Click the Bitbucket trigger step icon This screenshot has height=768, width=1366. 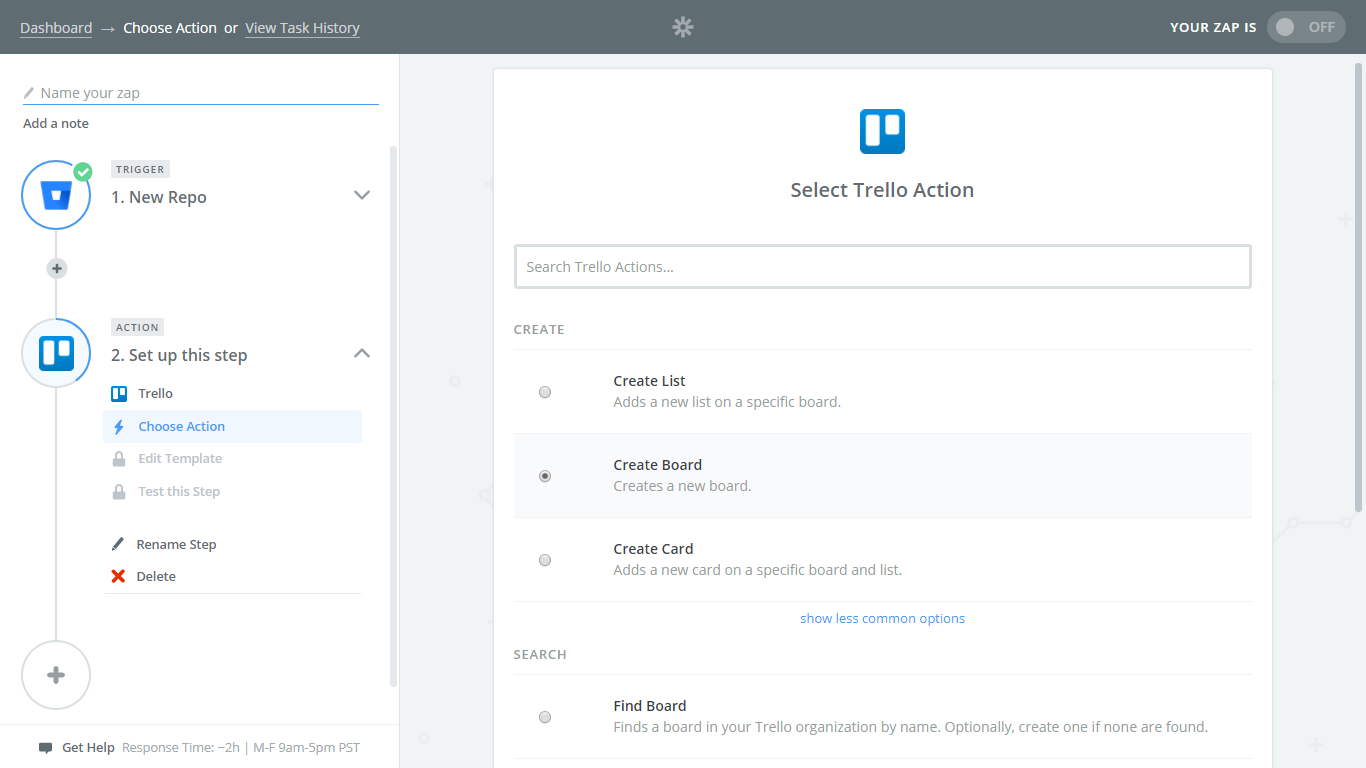tap(56, 195)
